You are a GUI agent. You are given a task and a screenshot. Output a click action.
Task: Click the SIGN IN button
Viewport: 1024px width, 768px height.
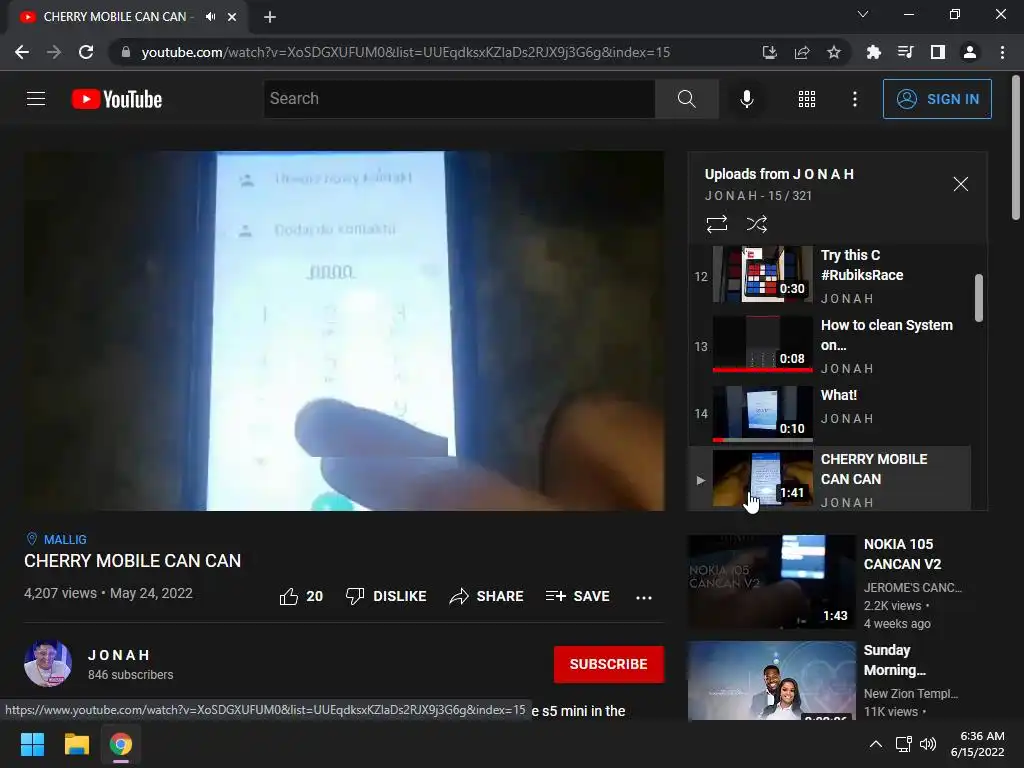tap(937, 99)
